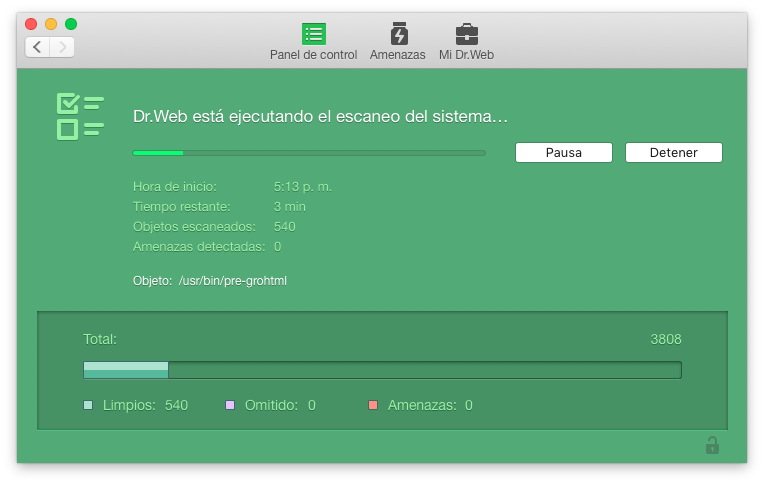Click the total count 3808
The image size is (764, 484).
[666, 339]
